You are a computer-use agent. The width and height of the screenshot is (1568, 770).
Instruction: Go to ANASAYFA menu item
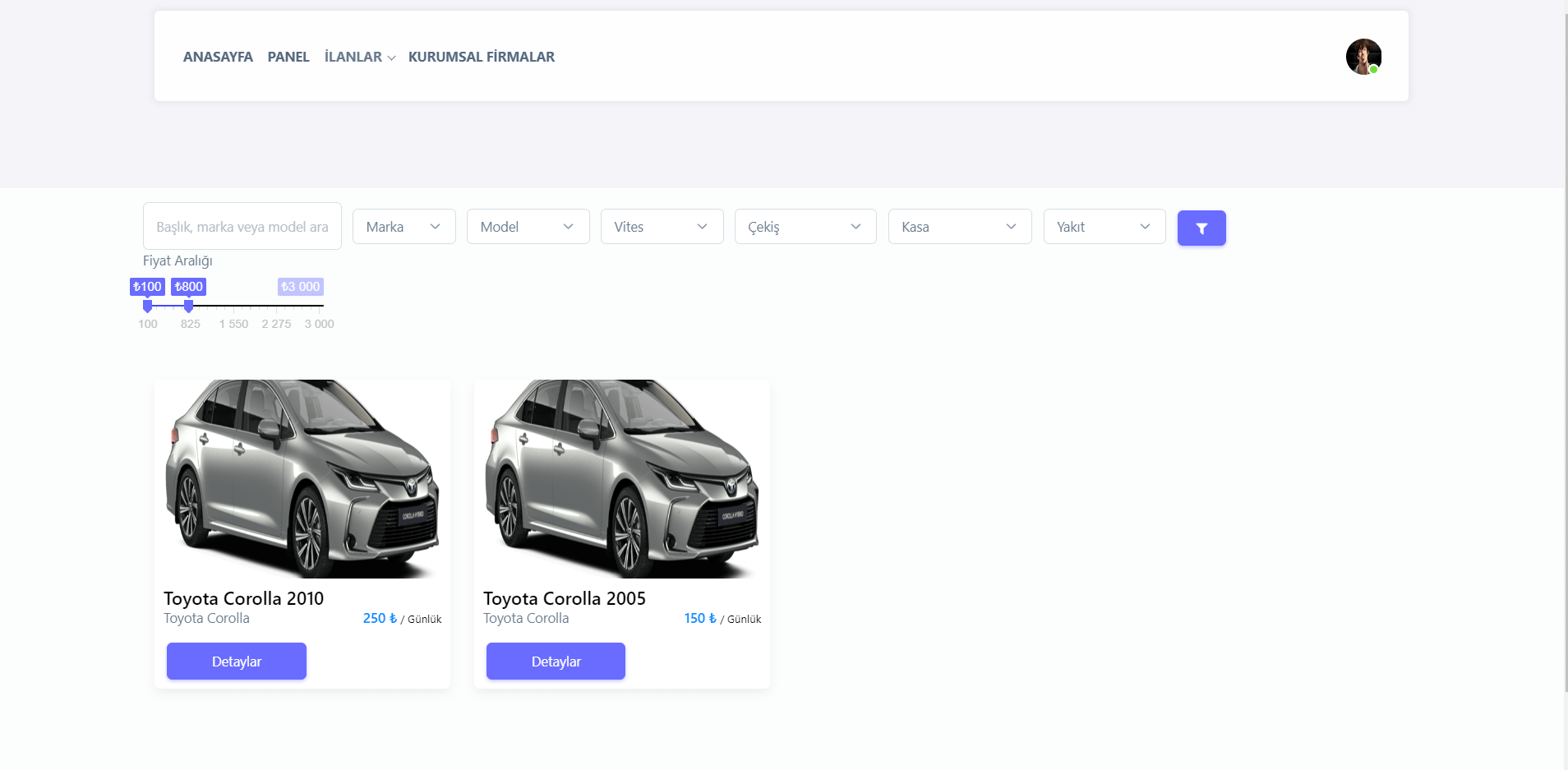coord(218,57)
